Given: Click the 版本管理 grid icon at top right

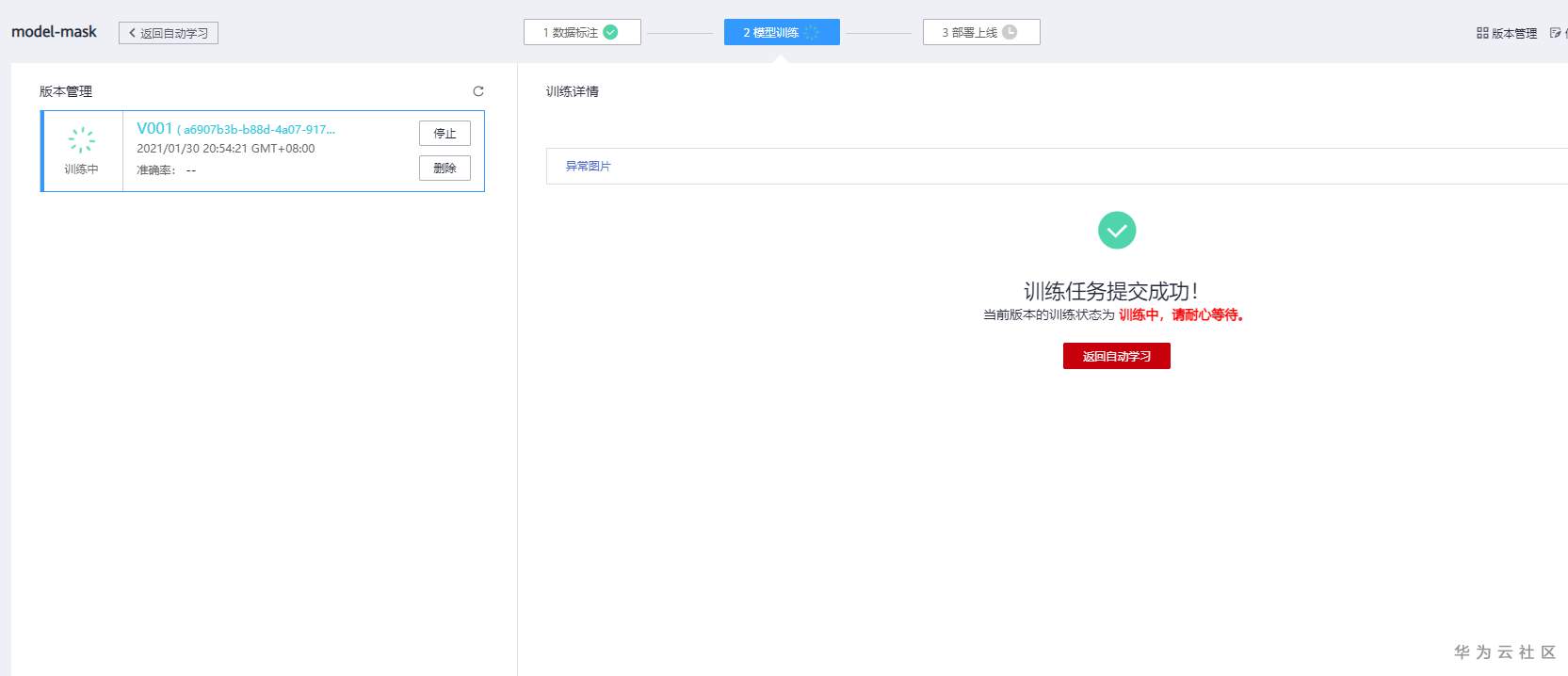Looking at the screenshot, I should (1482, 33).
